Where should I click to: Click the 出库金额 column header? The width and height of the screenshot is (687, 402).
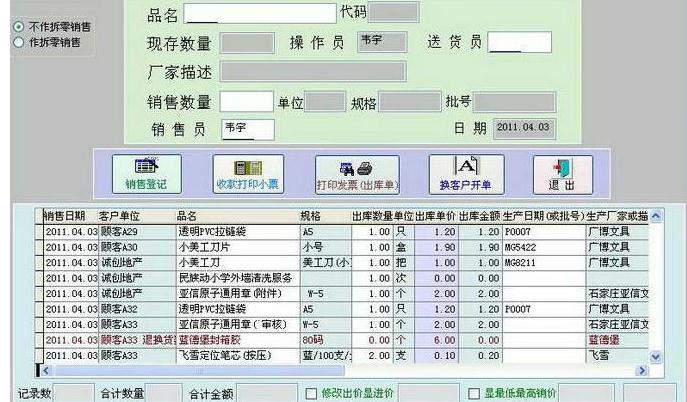(479, 216)
